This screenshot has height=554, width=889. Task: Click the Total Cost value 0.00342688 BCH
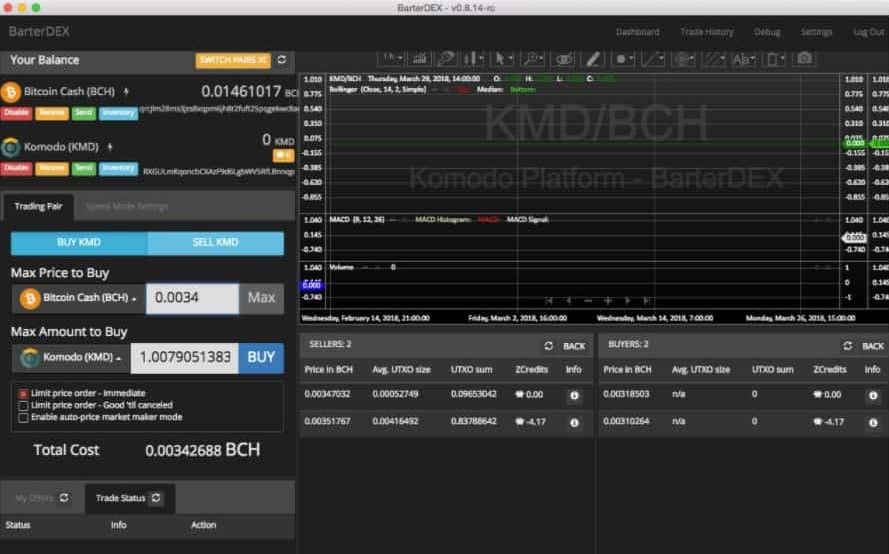202,450
